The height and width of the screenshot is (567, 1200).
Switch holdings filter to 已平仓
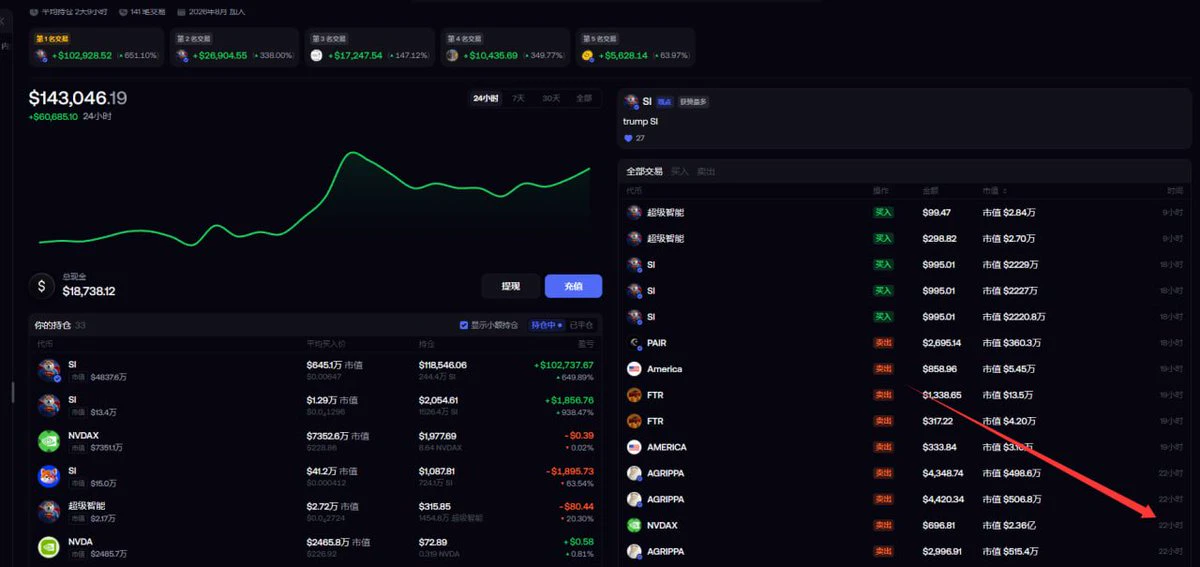[581, 325]
